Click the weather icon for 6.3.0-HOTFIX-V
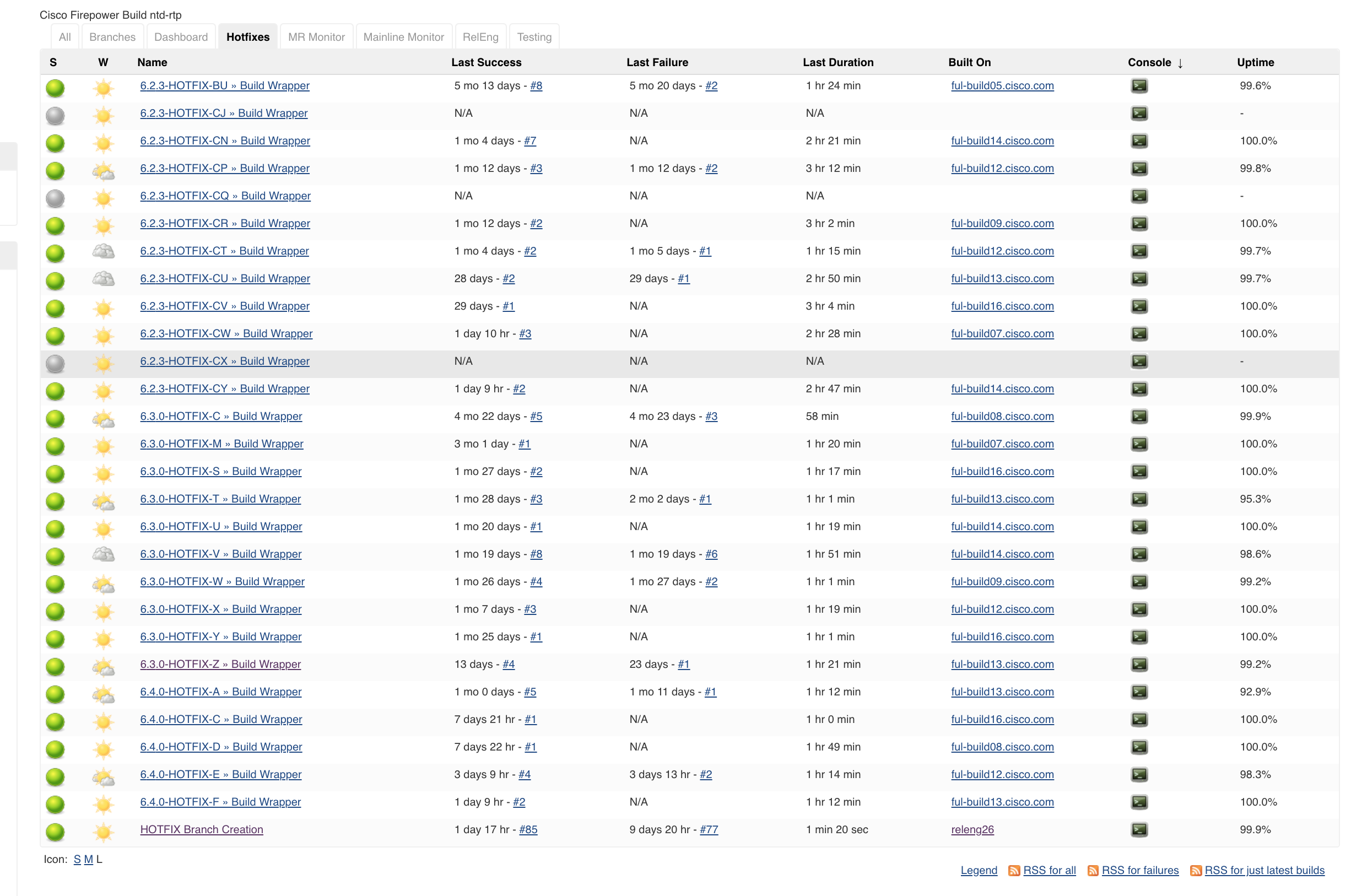The width and height of the screenshot is (1351, 896). 103,554
